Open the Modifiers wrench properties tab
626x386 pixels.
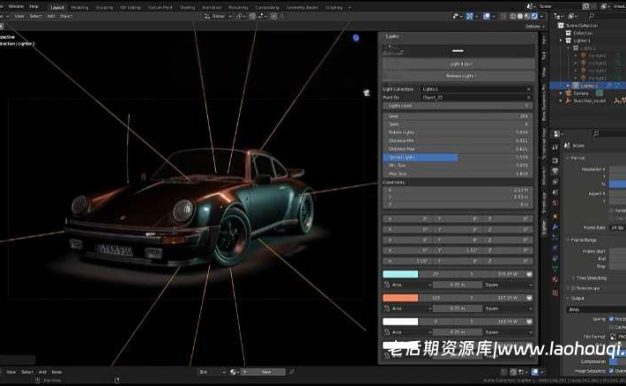coord(555,227)
